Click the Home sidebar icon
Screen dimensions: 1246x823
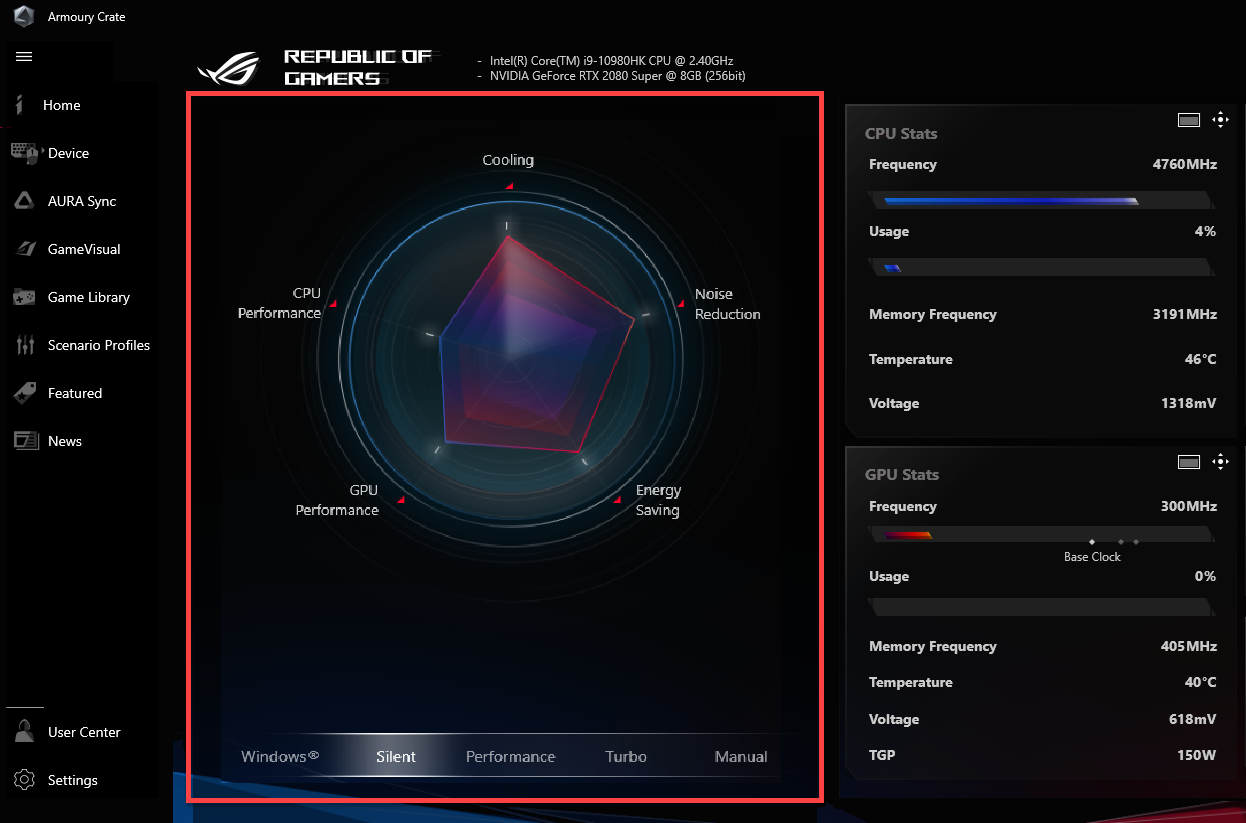21,104
